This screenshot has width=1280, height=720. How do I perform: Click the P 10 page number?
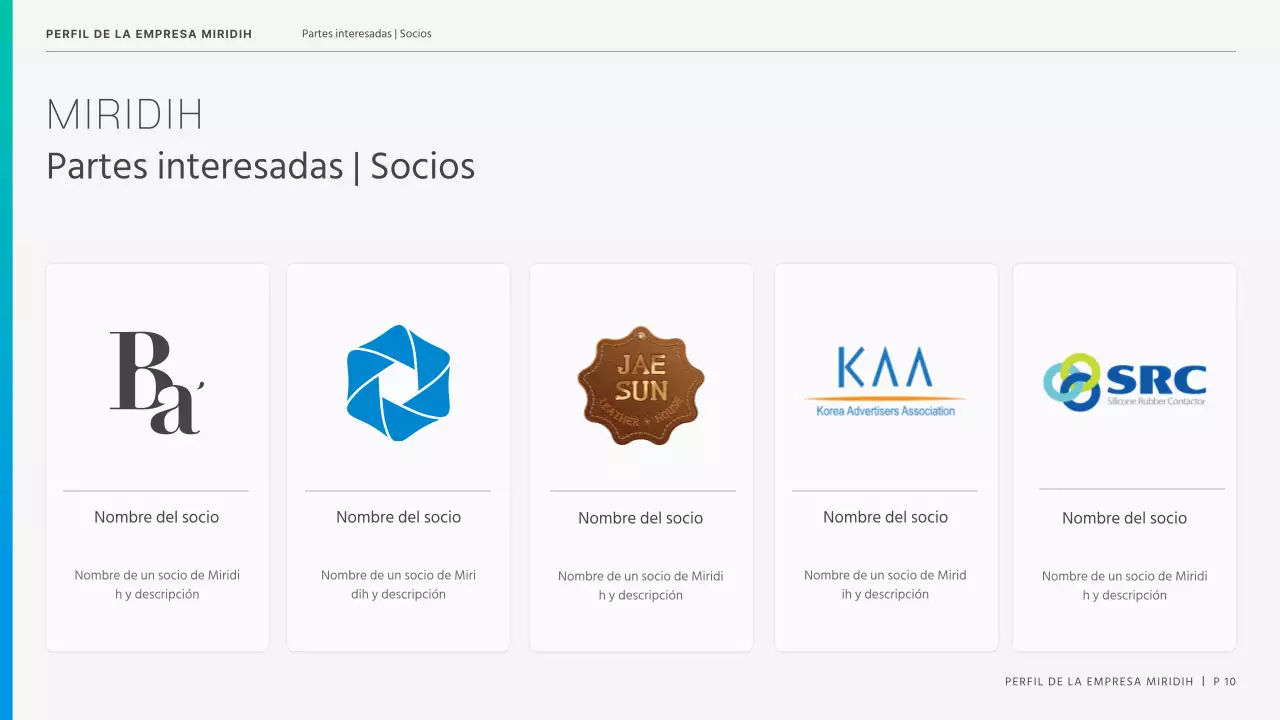(1222, 681)
